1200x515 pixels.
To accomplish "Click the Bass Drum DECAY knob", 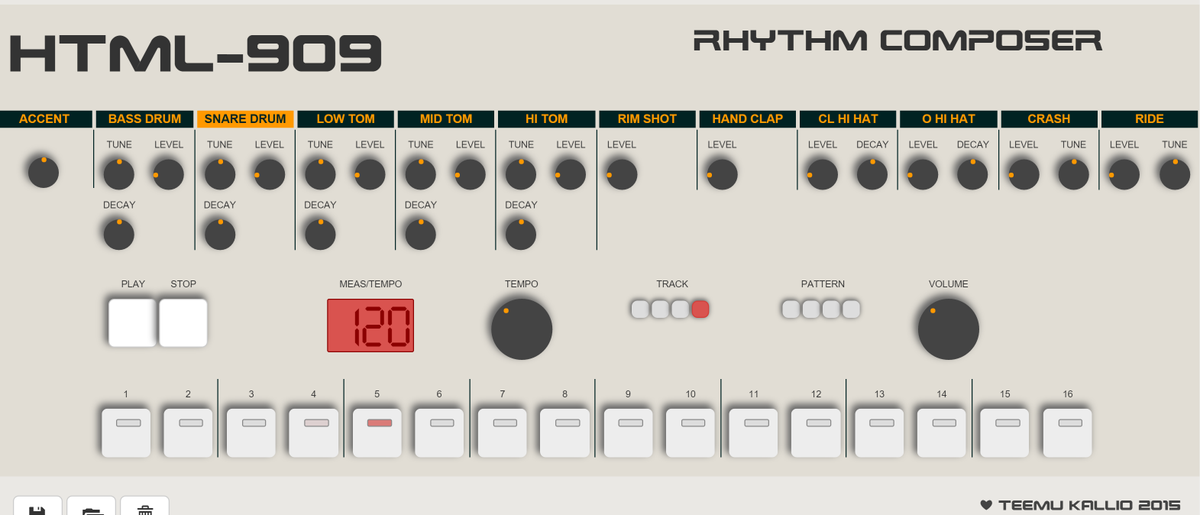I will [119, 235].
